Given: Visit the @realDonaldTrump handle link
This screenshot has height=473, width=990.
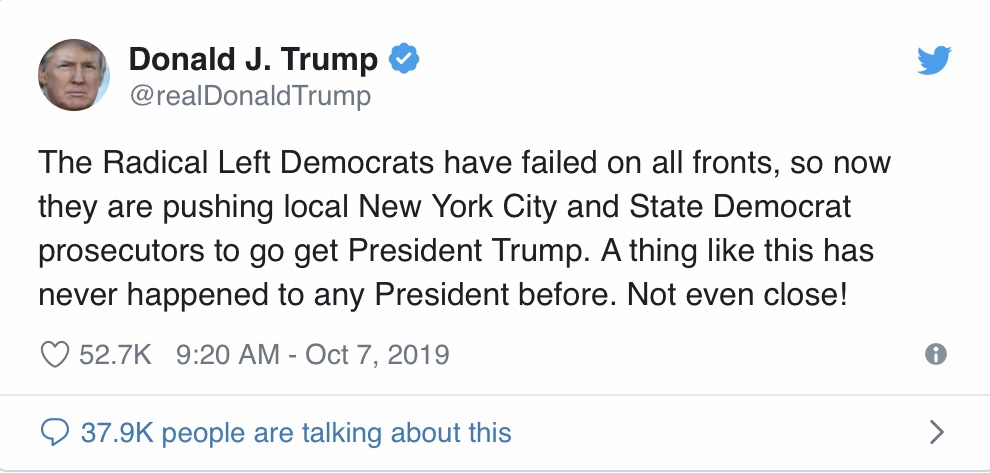Looking at the screenshot, I should [250, 96].
